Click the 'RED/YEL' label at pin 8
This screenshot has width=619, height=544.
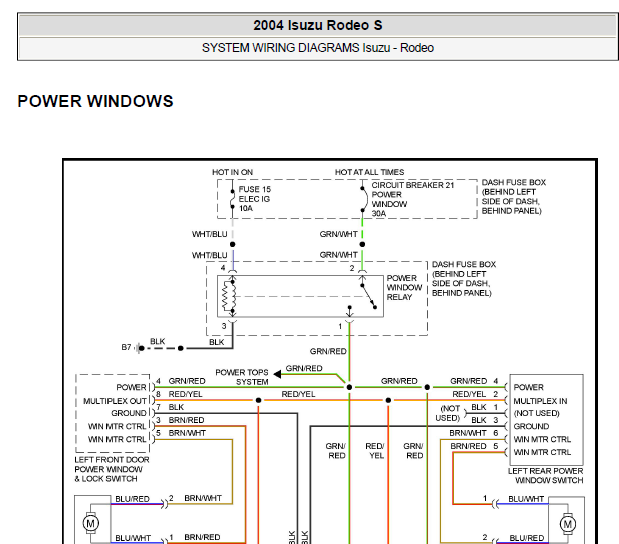tap(185, 394)
